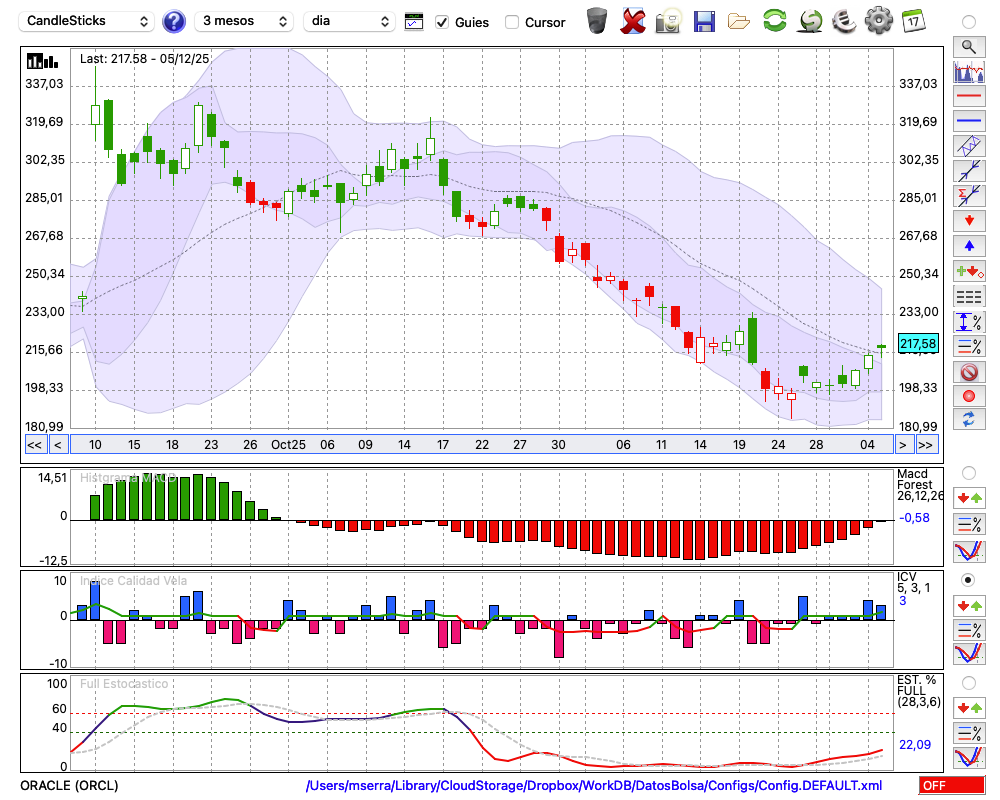This screenshot has height=800, width=1000.
Task: Select the red horizontal line tool
Action: click(x=968, y=96)
